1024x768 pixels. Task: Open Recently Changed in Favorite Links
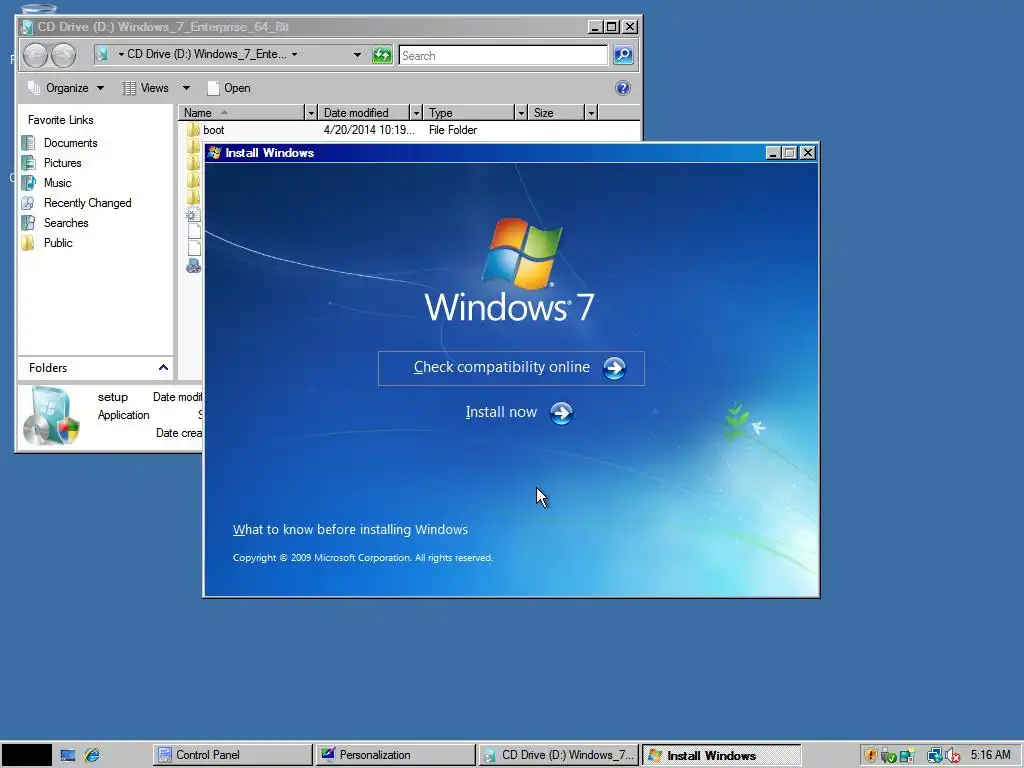point(88,203)
